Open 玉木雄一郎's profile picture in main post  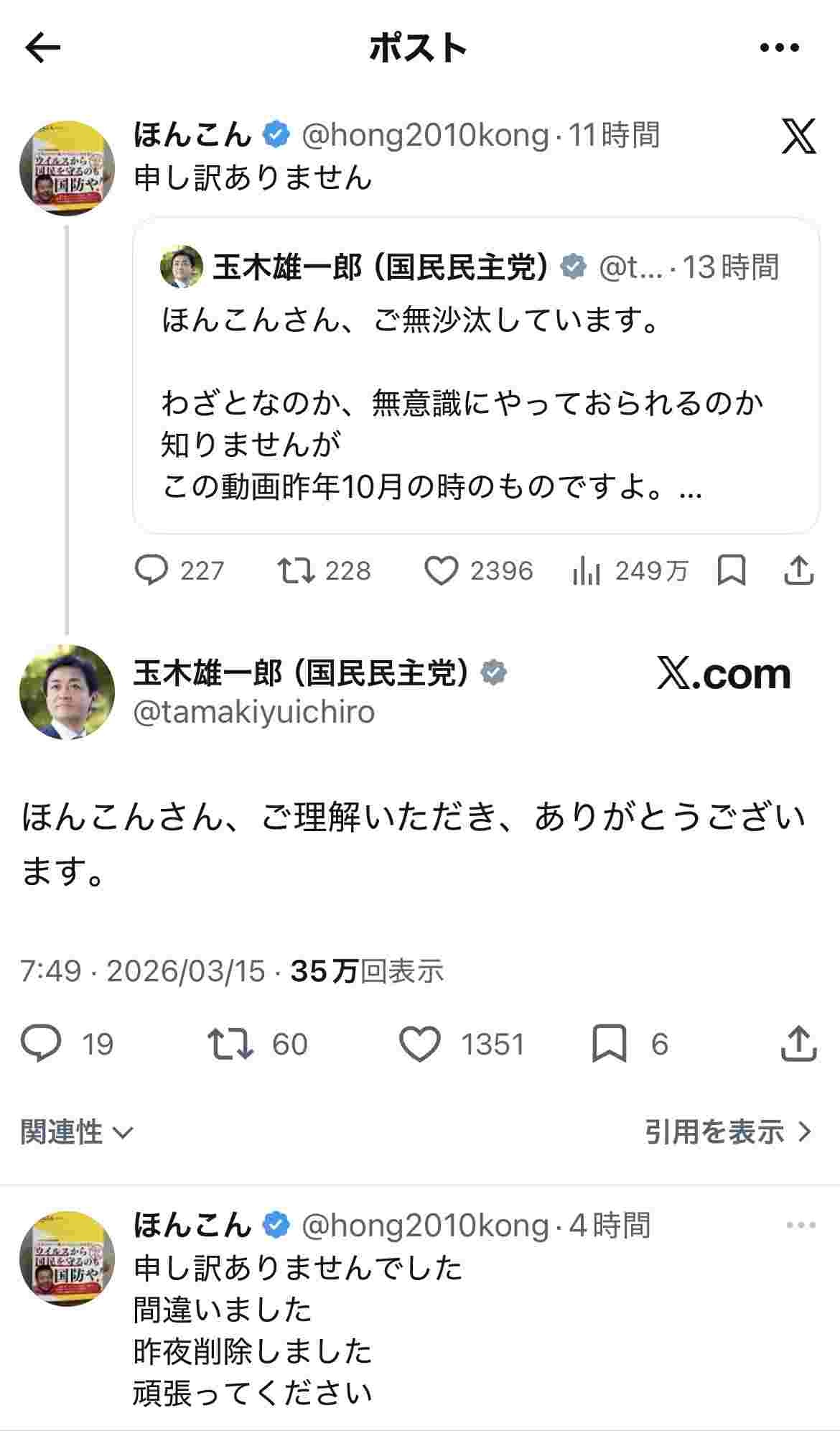(67, 692)
